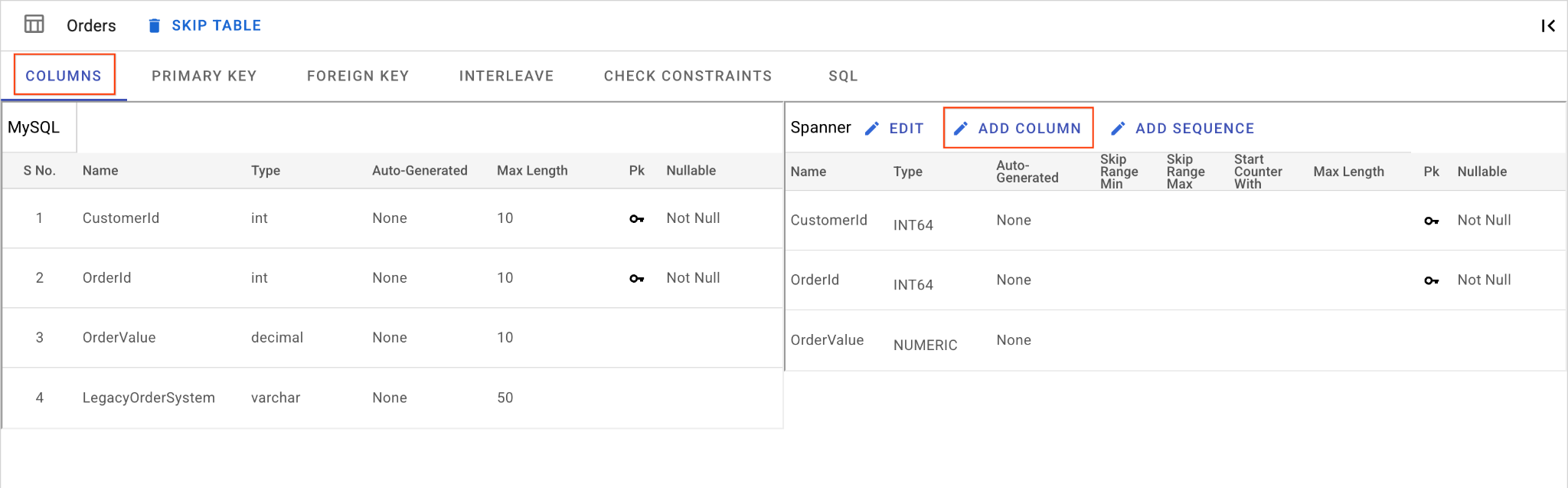The image size is (1568, 488).
Task: Collapse panel using the top-right arrow icon
Action: coord(1547,26)
